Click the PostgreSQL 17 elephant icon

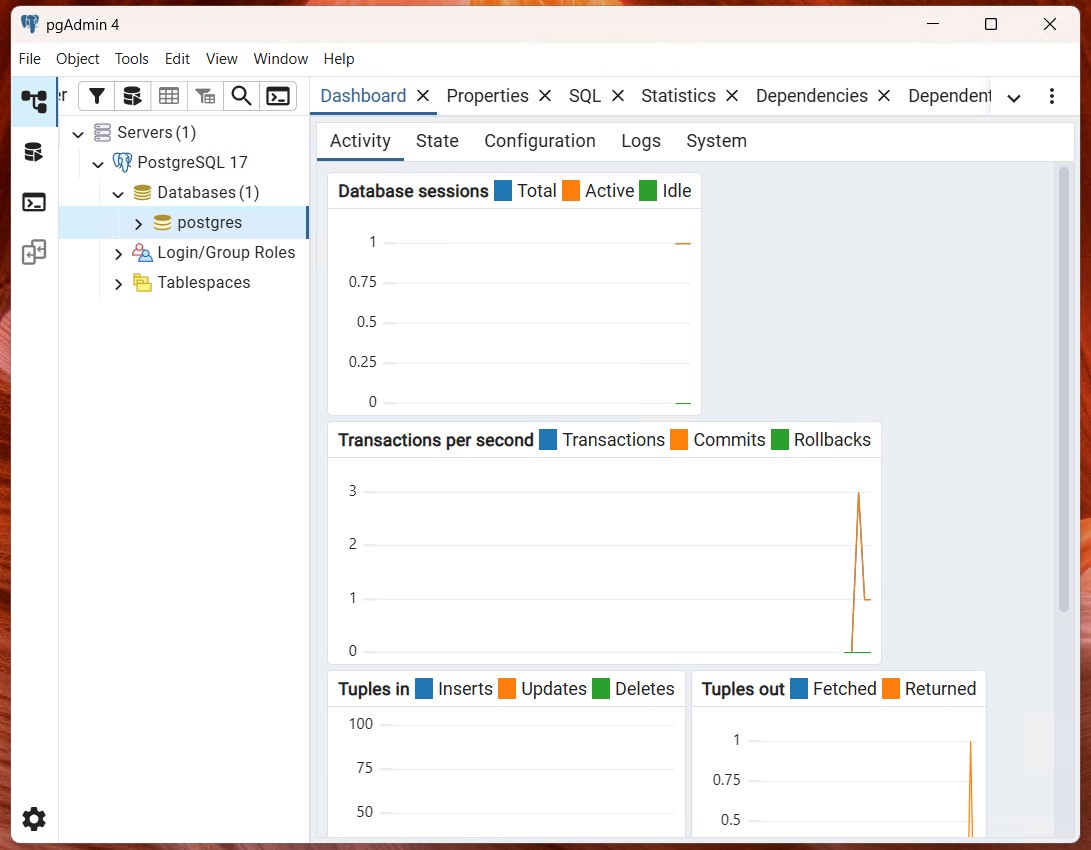(122, 162)
